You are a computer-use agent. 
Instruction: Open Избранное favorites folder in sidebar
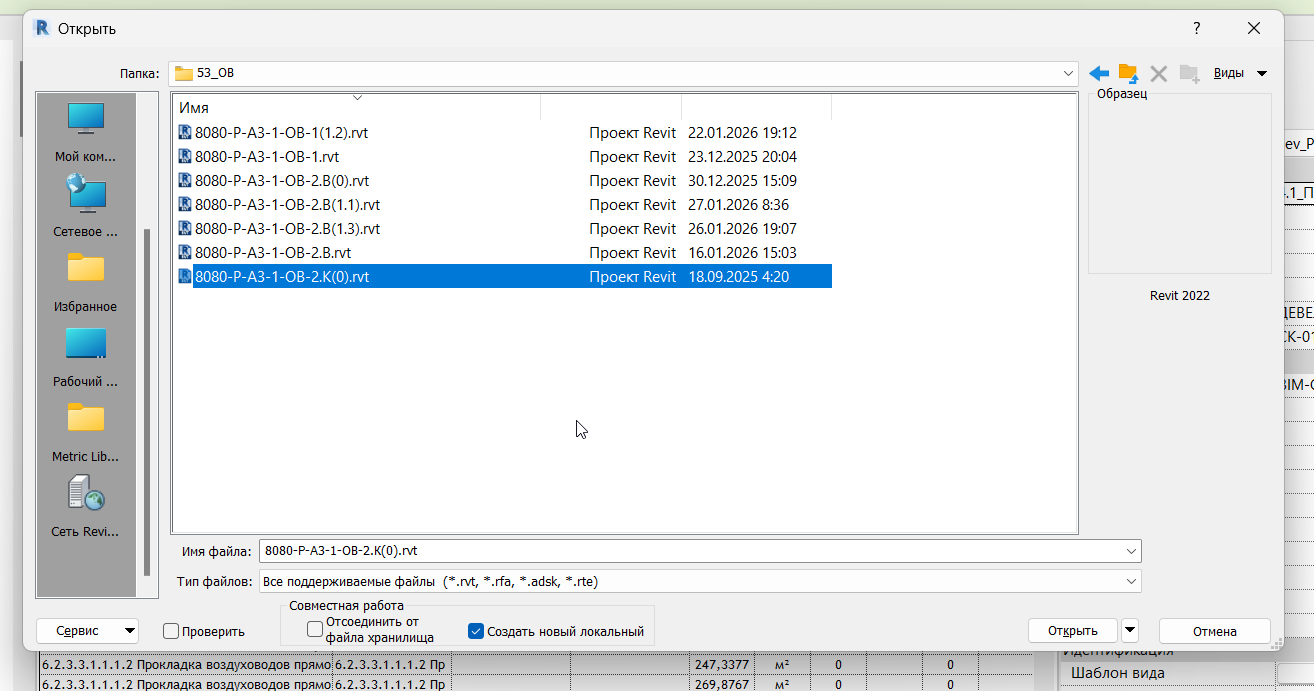pyautogui.click(x=86, y=282)
